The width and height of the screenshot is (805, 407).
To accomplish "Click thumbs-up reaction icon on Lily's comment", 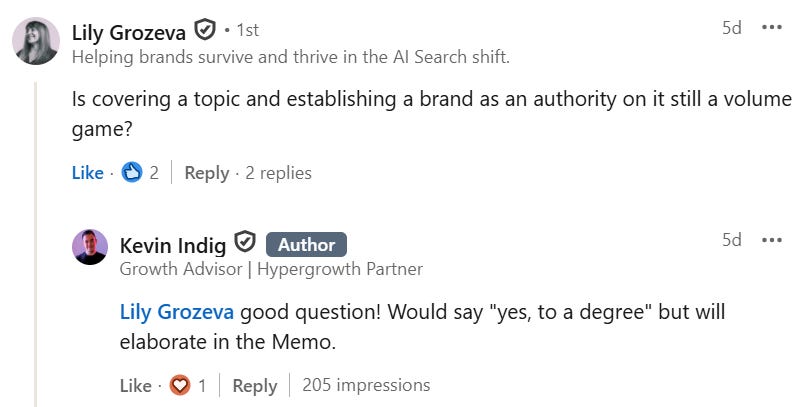I will [132, 172].
